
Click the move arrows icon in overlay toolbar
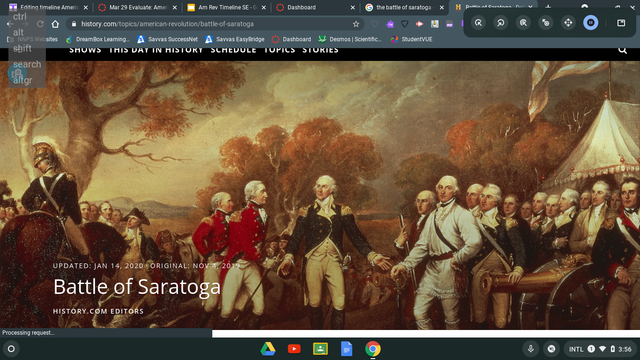(x=568, y=23)
